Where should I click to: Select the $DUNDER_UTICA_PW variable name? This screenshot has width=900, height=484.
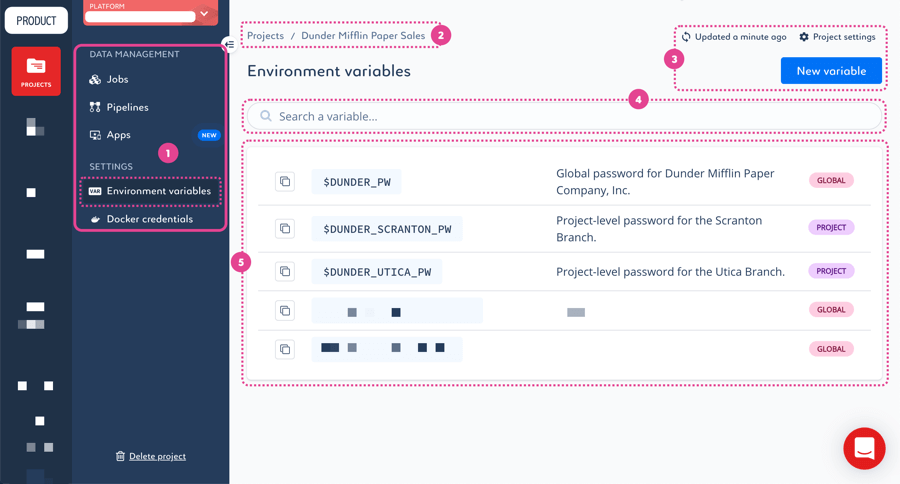tap(377, 272)
